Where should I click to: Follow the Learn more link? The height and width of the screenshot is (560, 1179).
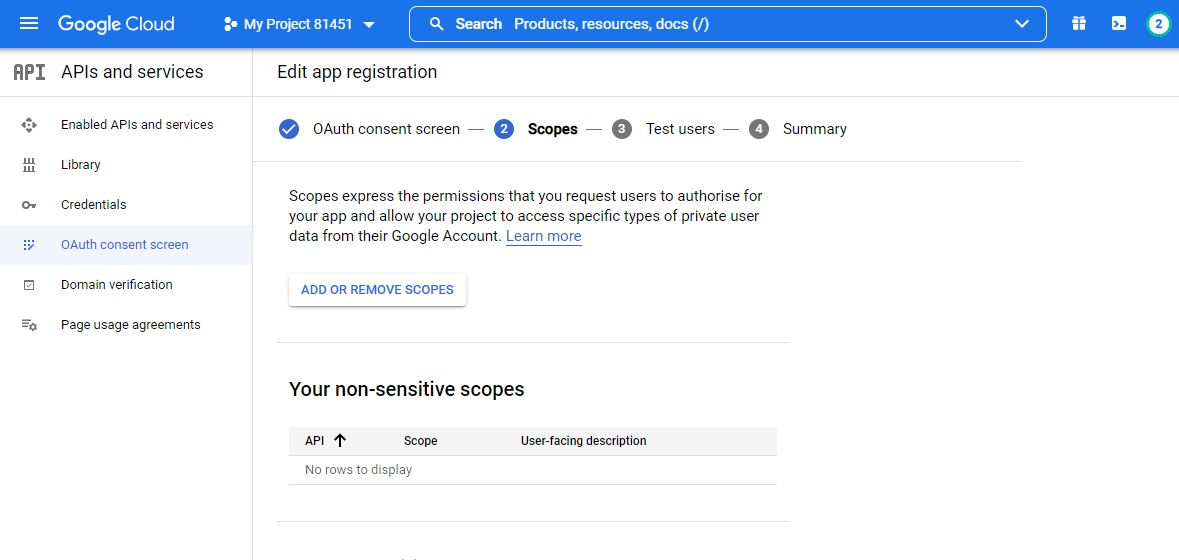point(544,236)
